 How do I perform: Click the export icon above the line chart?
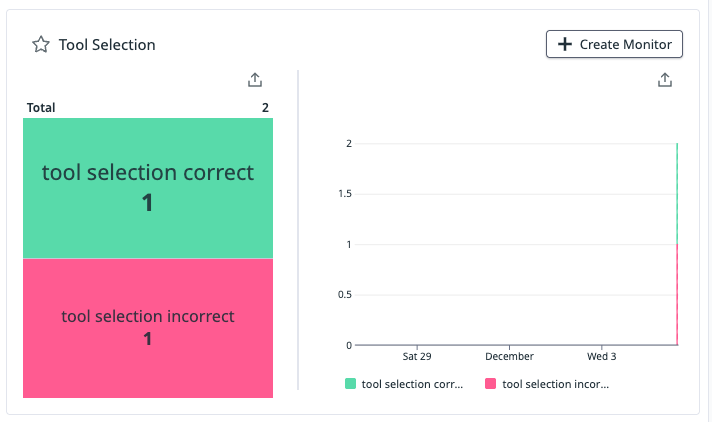[x=666, y=80]
